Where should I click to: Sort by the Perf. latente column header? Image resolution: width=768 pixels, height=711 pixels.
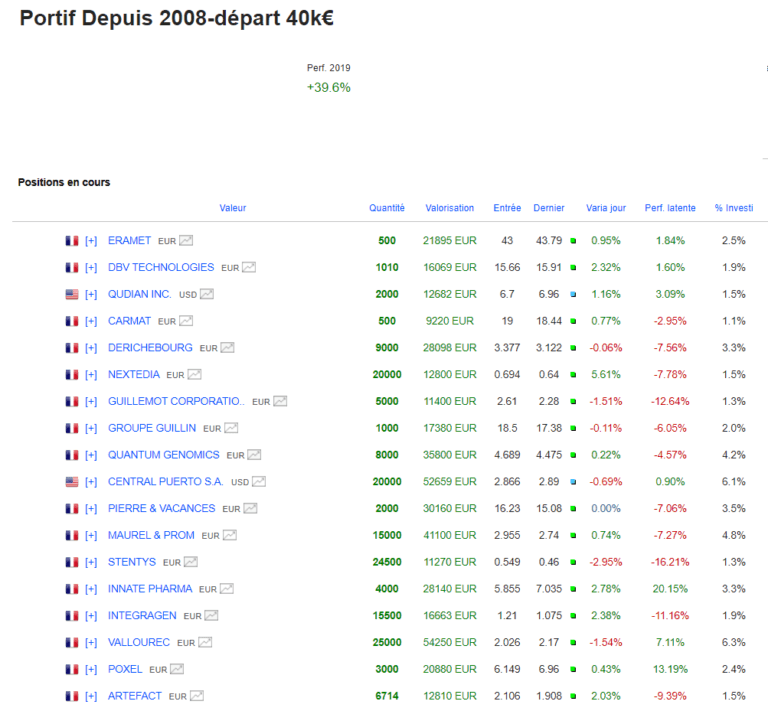click(670, 208)
